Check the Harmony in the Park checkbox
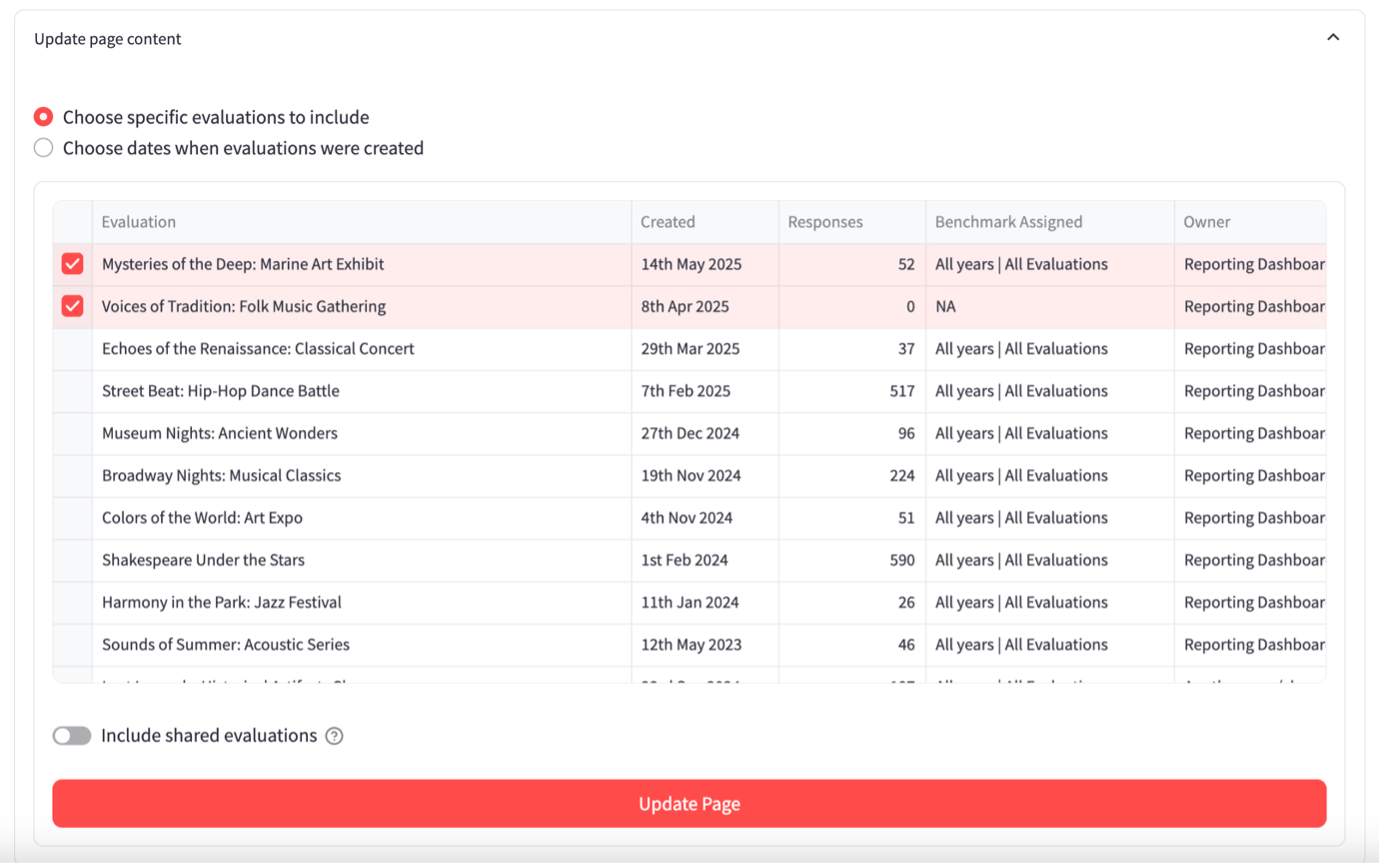This screenshot has height=867, width=1384. pos(72,602)
